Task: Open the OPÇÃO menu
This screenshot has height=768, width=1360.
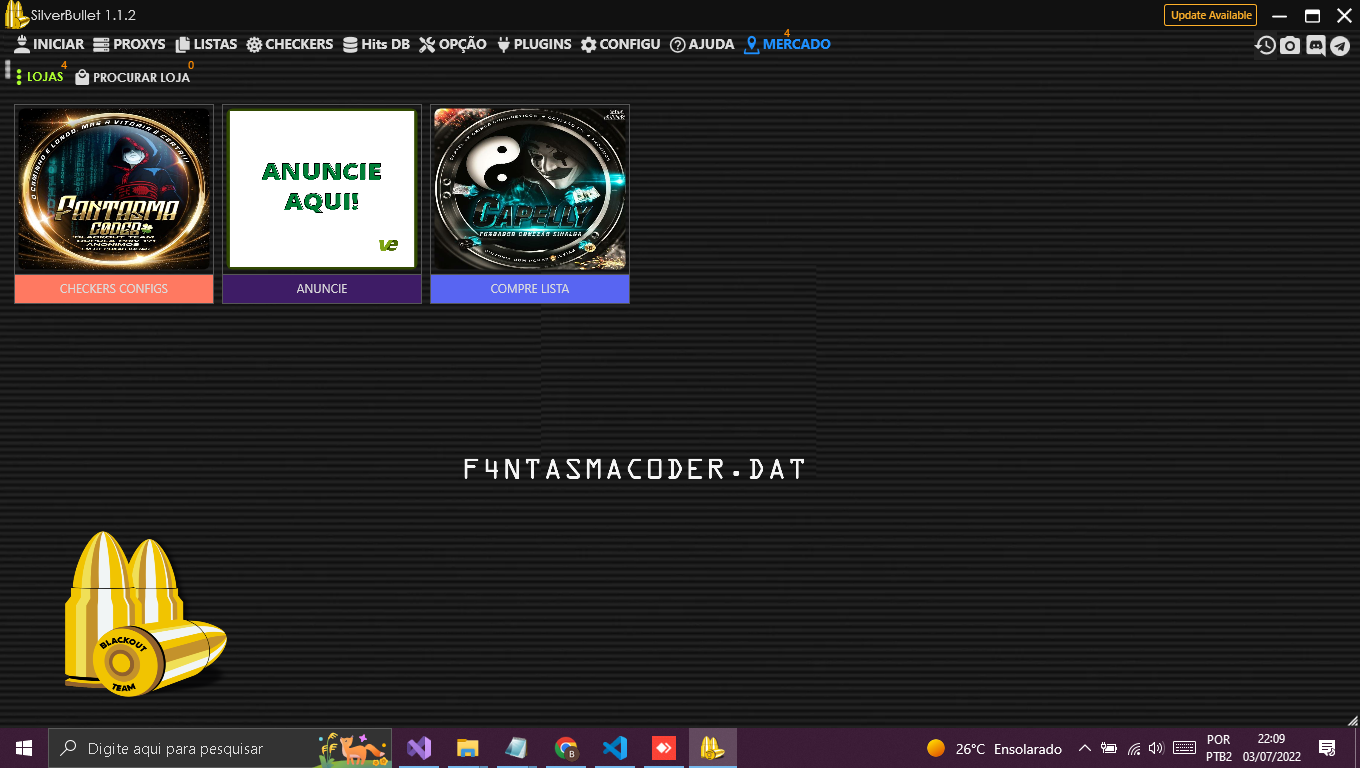Action: (x=455, y=44)
